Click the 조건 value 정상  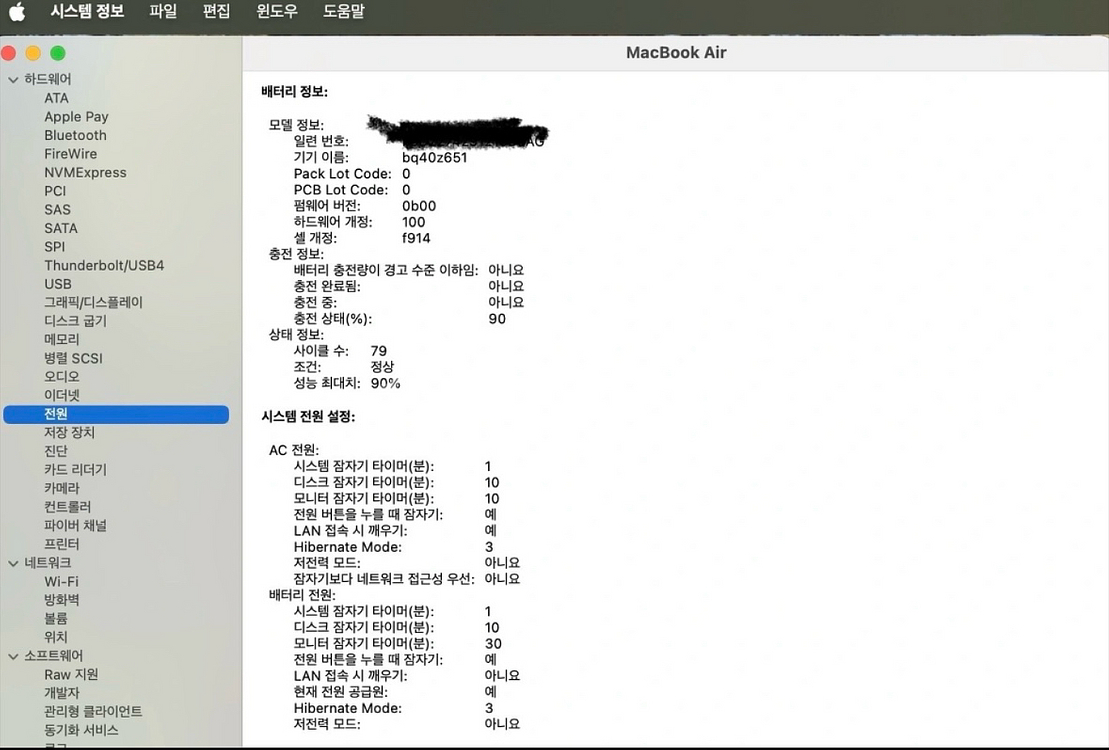(382, 367)
